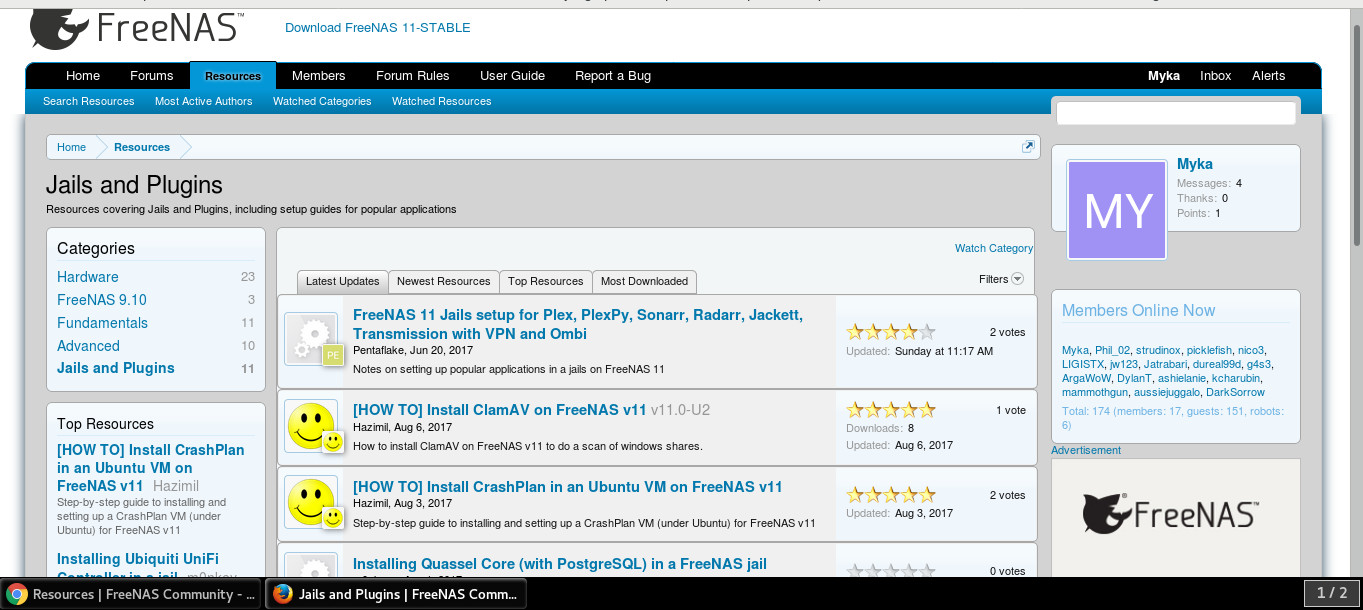The image size is (1363, 610).
Task: Open the Advanced category
Action: point(88,346)
